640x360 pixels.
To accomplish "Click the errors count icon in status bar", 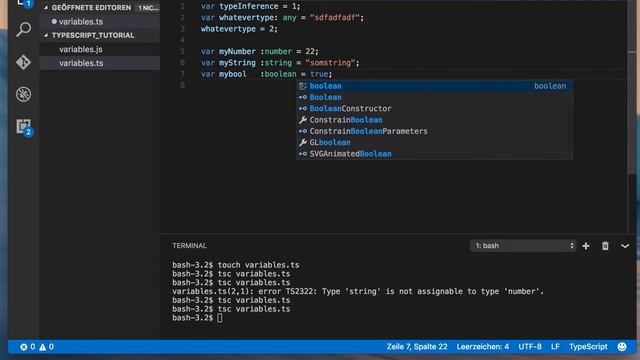I will coord(24,347).
